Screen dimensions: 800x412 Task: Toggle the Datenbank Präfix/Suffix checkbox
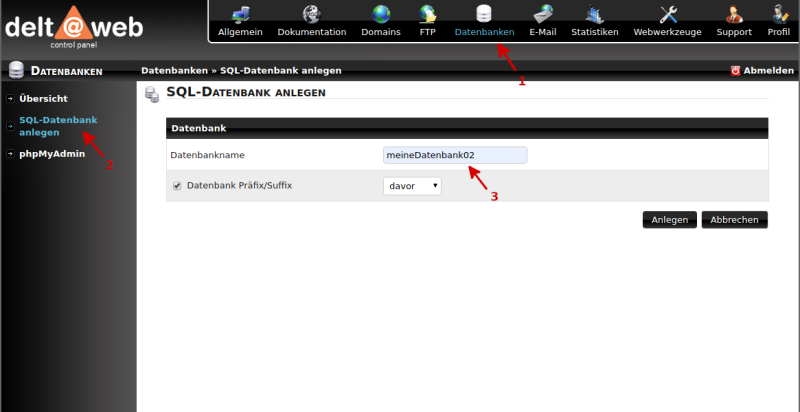point(177,186)
